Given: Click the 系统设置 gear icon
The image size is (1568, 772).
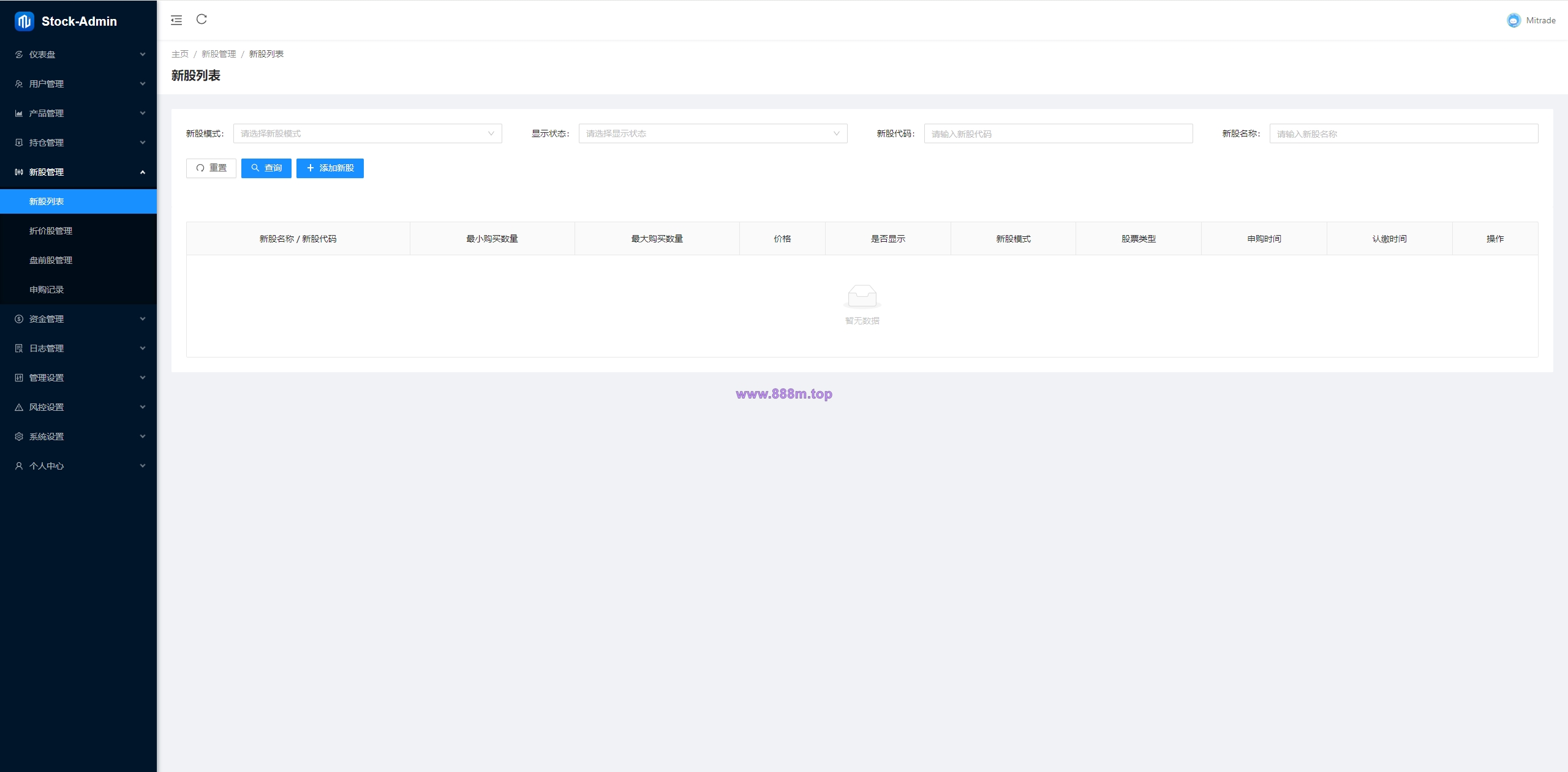Looking at the screenshot, I should coord(19,437).
